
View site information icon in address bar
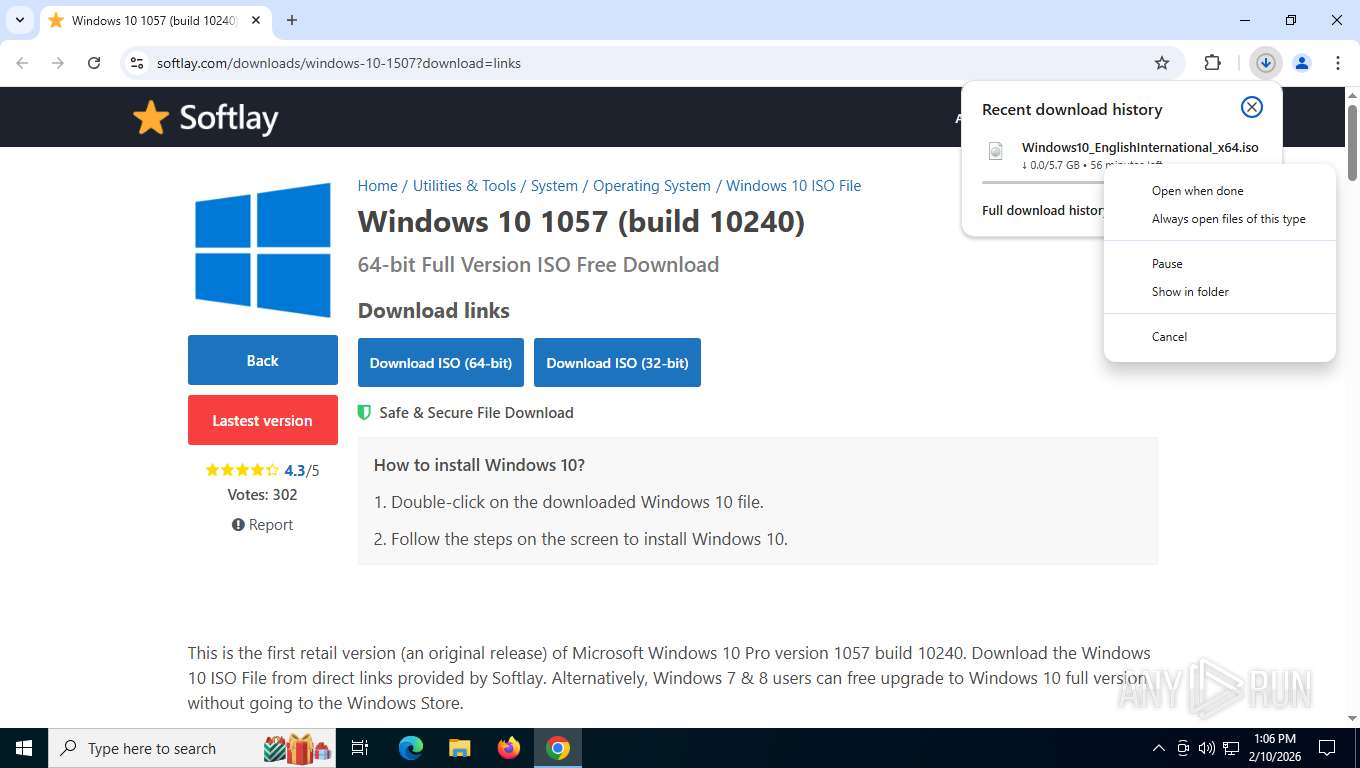pos(137,63)
